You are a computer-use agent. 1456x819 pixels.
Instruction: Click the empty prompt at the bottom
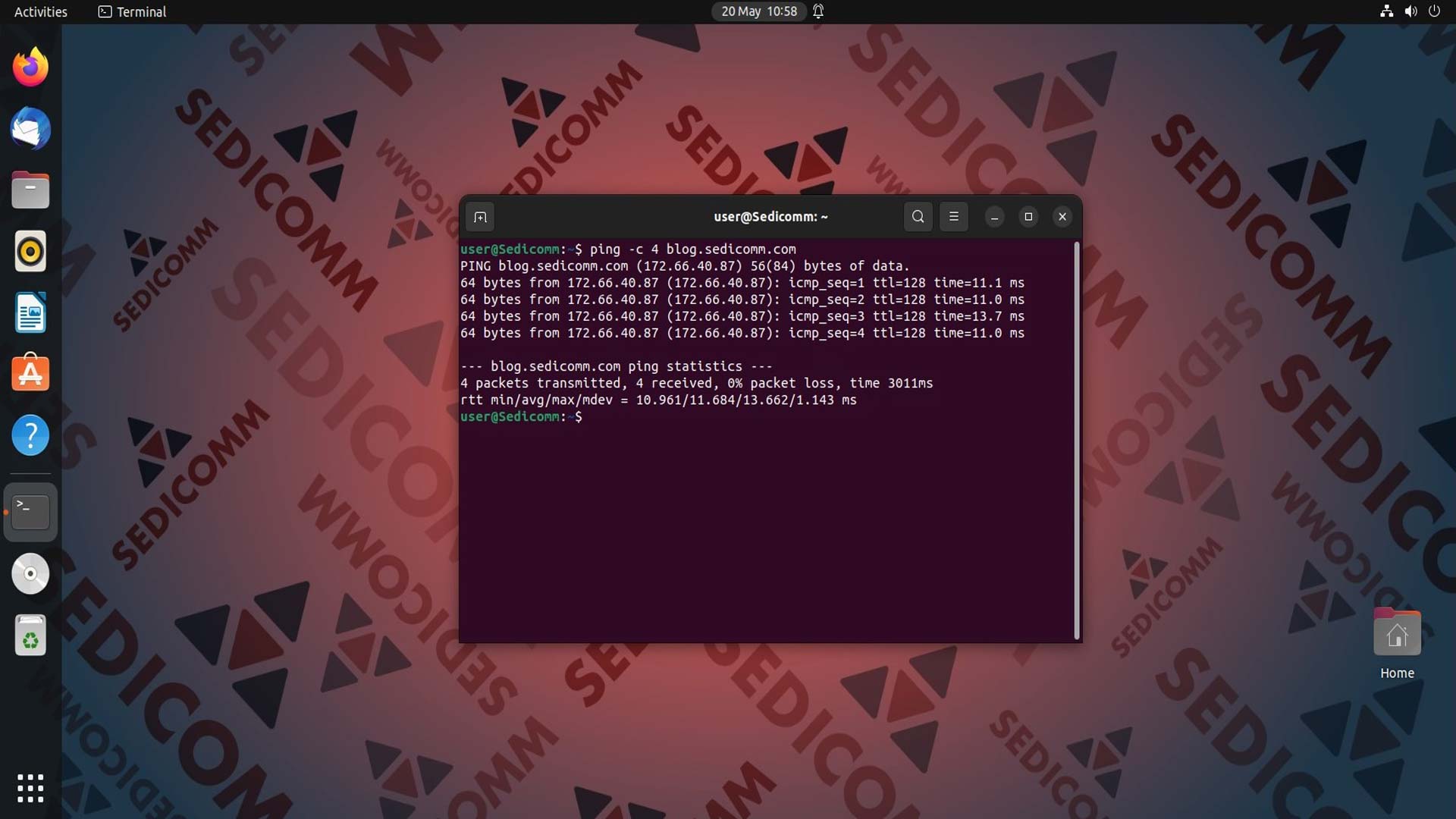pyautogui.click(x=522, y=417)
